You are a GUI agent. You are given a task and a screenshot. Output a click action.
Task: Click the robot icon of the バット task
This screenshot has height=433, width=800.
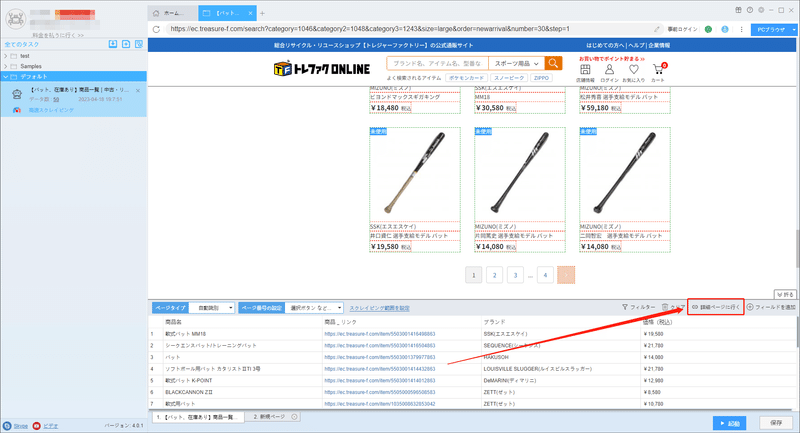coord(17,94)
